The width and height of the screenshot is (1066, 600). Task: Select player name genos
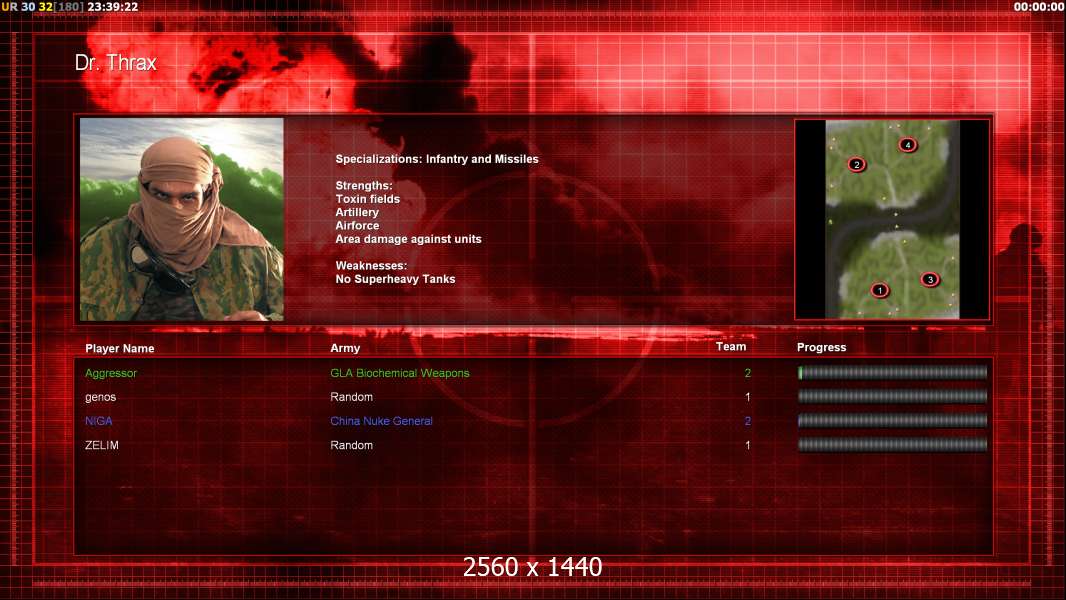(x=101, y=397)
